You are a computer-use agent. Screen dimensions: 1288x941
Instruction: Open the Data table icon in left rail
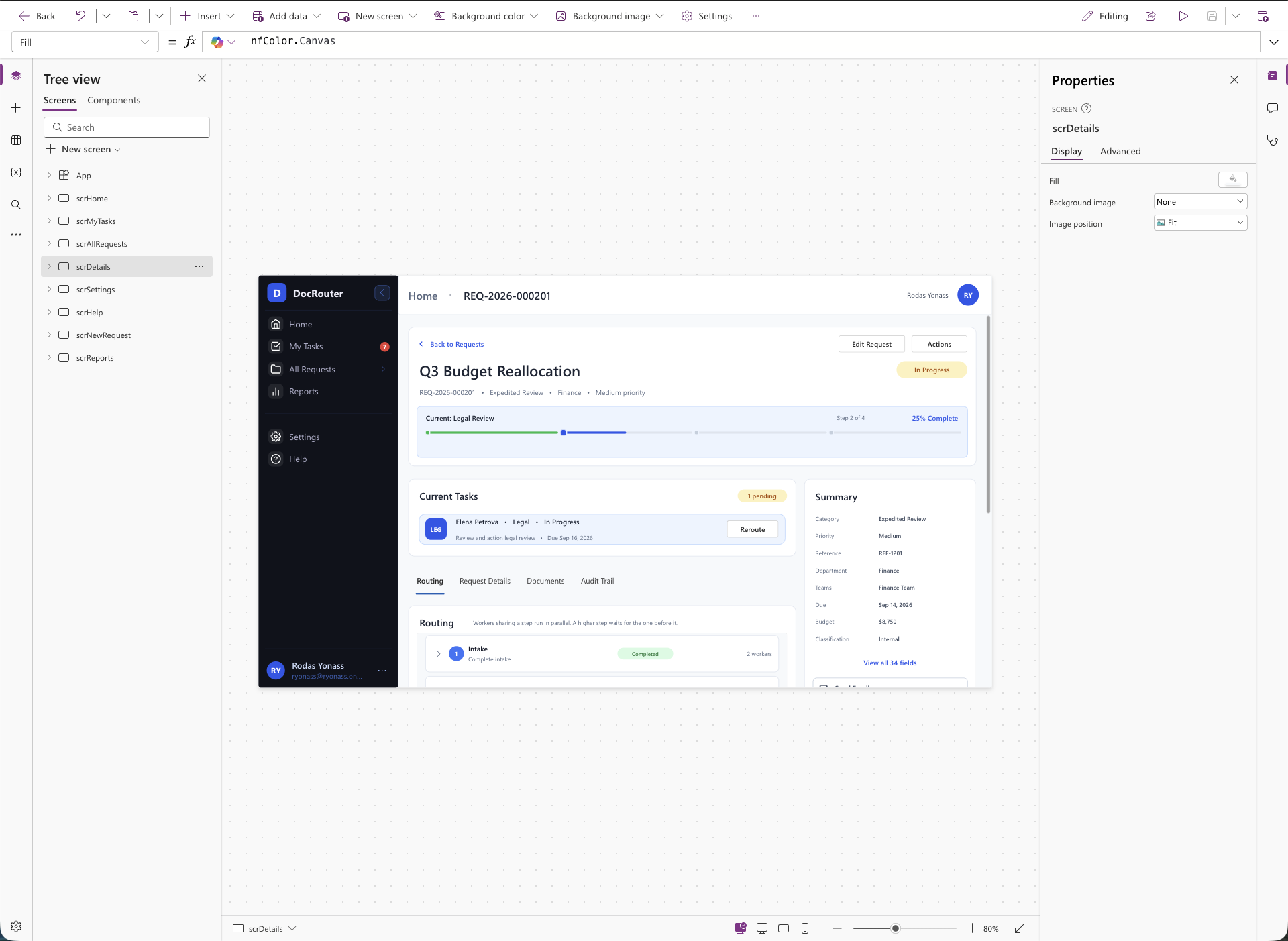pos(16,140)
